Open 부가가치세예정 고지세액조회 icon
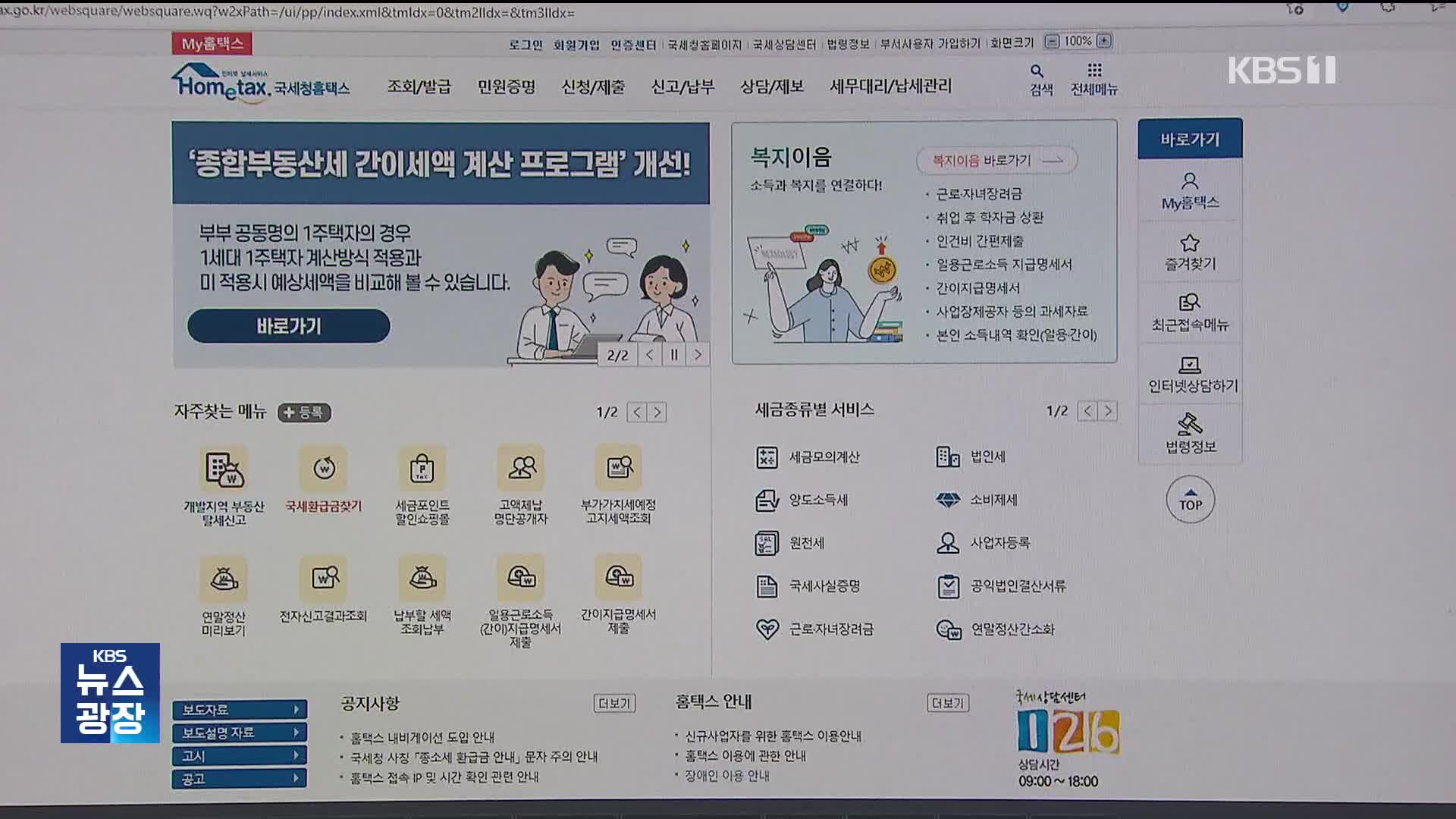1456x819 pixels. (619, 468)
